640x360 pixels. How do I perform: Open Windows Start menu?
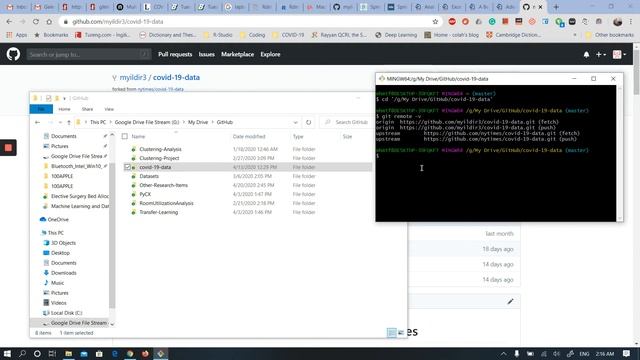click(7, 353)
